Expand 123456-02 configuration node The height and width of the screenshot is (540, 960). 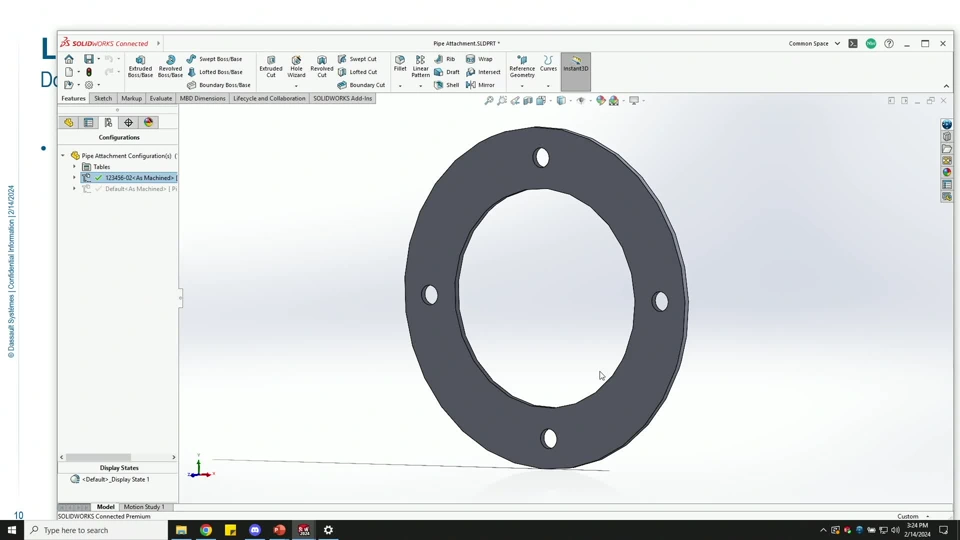point(74,178)
